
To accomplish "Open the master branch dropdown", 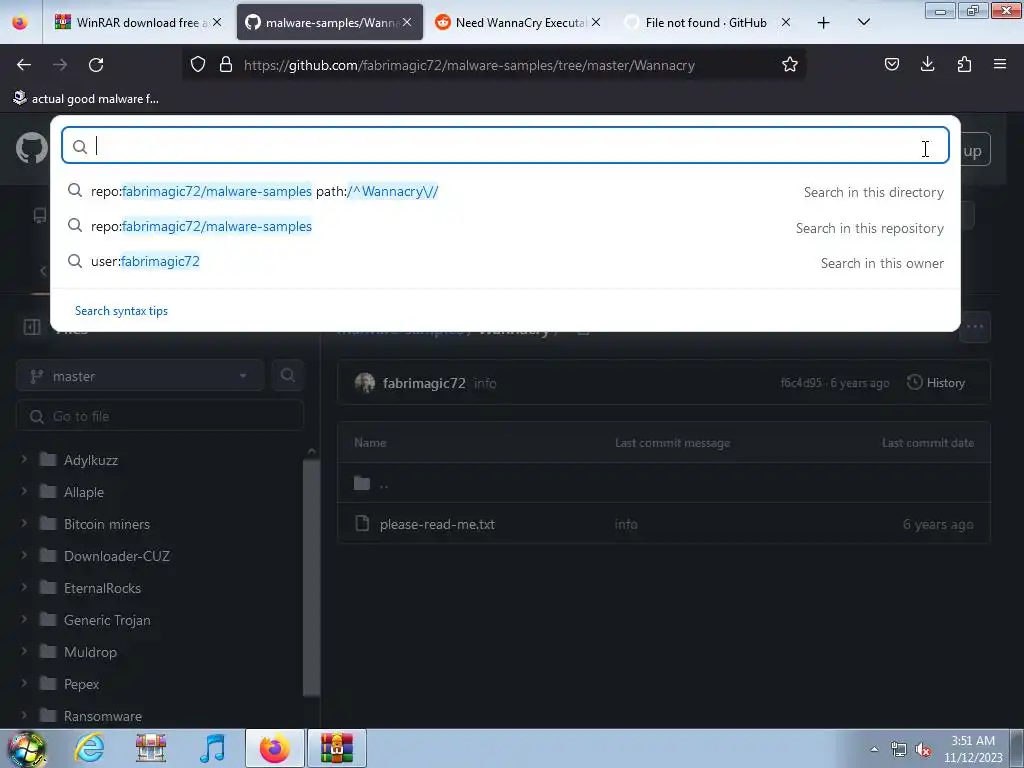I will (140, 376).
